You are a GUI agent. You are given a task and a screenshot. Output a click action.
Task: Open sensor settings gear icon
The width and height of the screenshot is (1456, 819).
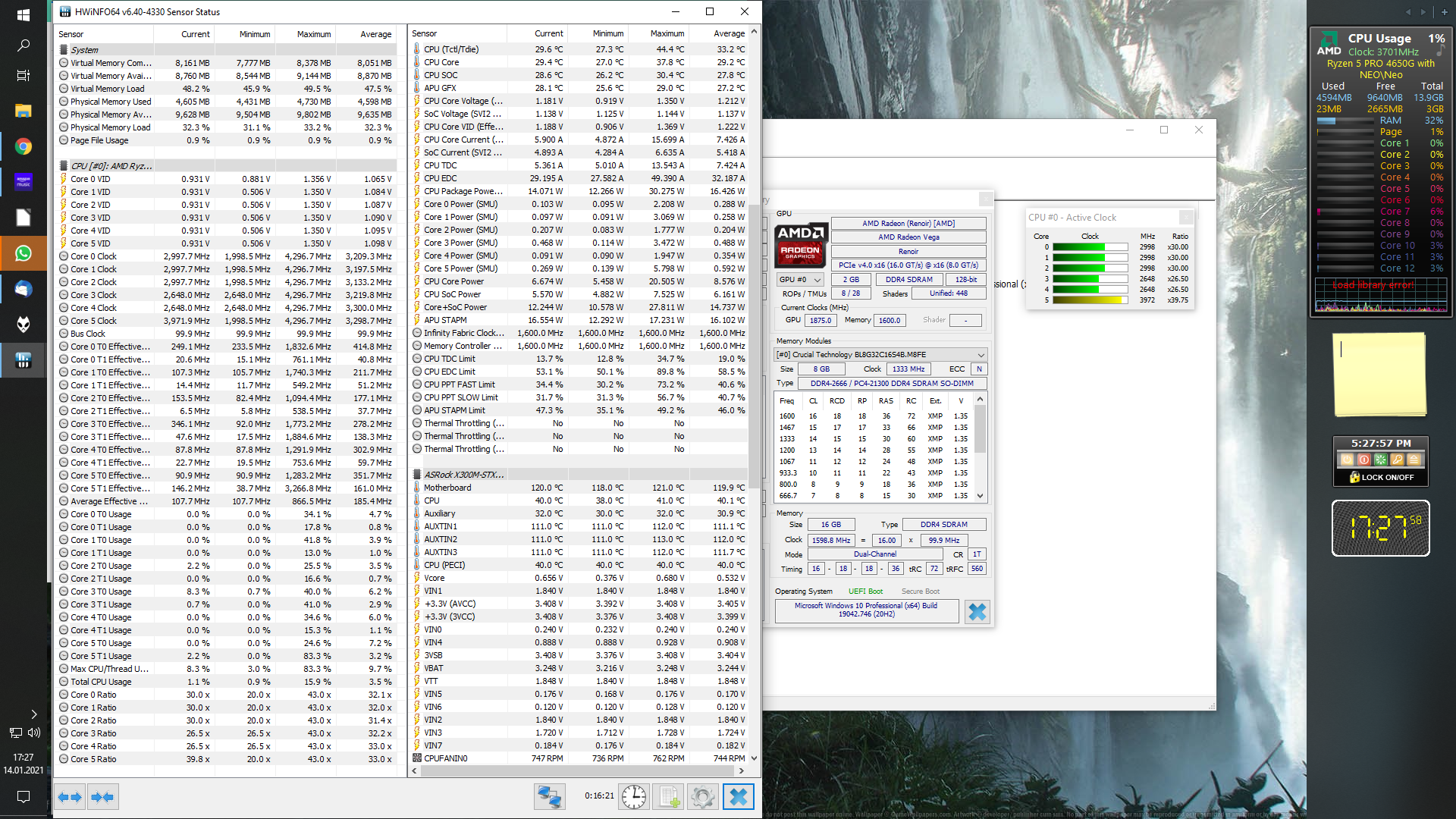coord(702,797)
